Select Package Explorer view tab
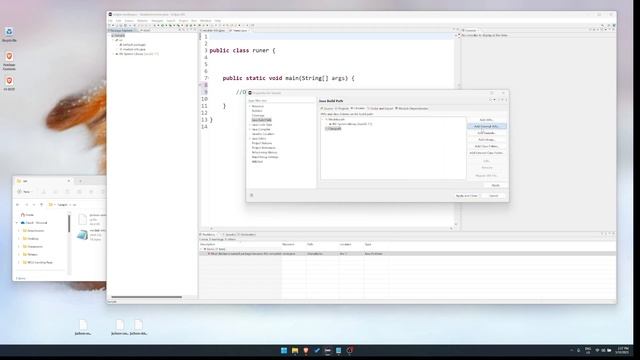Viewport: 640px width, 360px height. (122, 31)
